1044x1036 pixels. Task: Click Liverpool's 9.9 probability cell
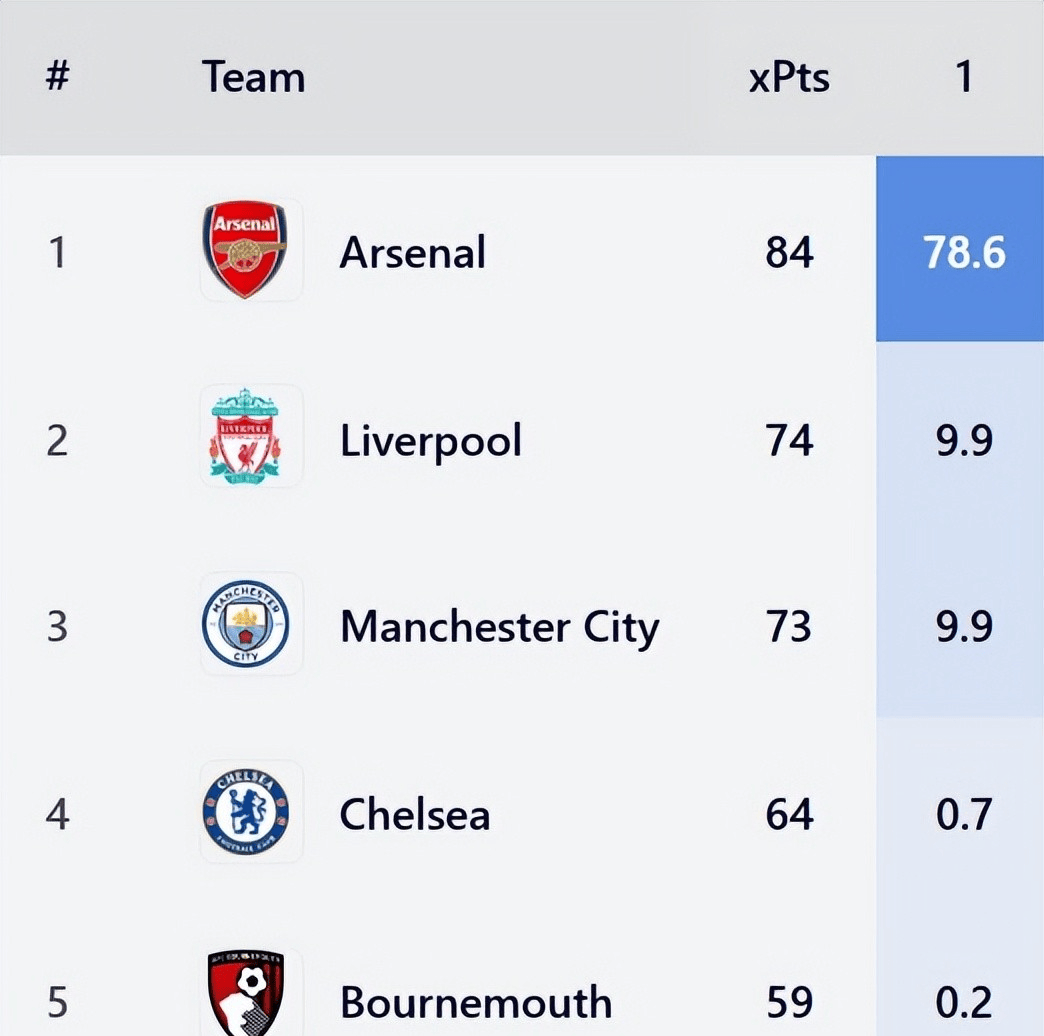click(963, 440)
